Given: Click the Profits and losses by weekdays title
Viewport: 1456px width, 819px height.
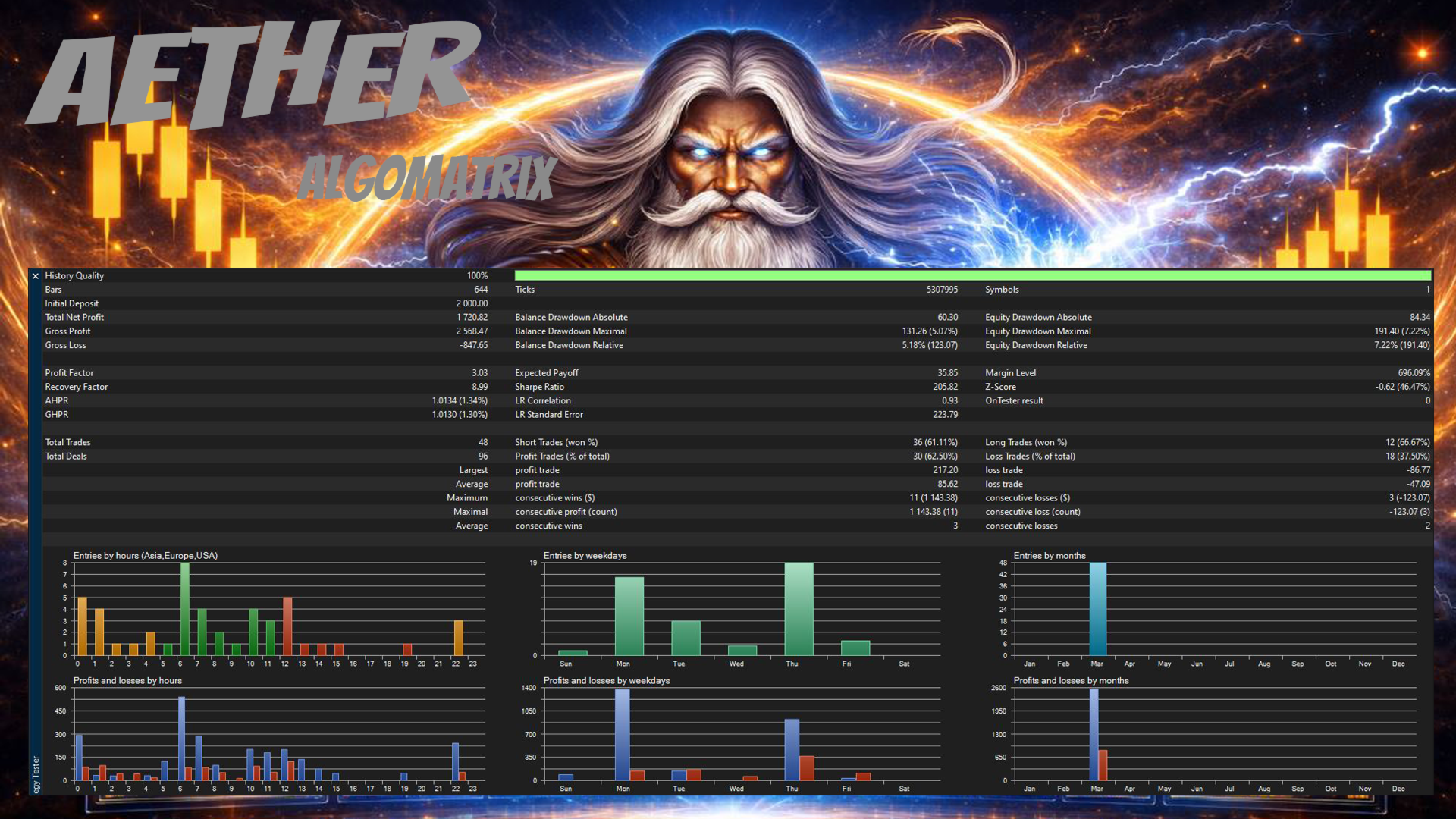Looking at the screenshot, I should click(x=606, y=681).
